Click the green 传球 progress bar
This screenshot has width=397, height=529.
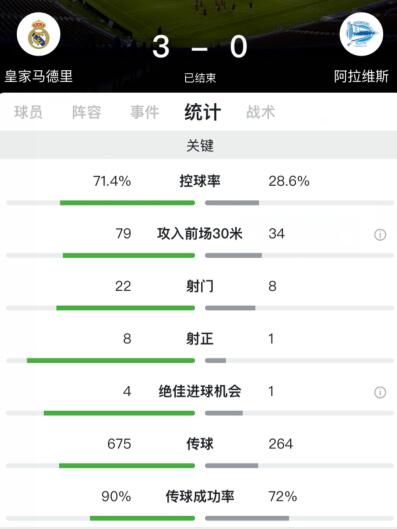click(x=127, y=466)
